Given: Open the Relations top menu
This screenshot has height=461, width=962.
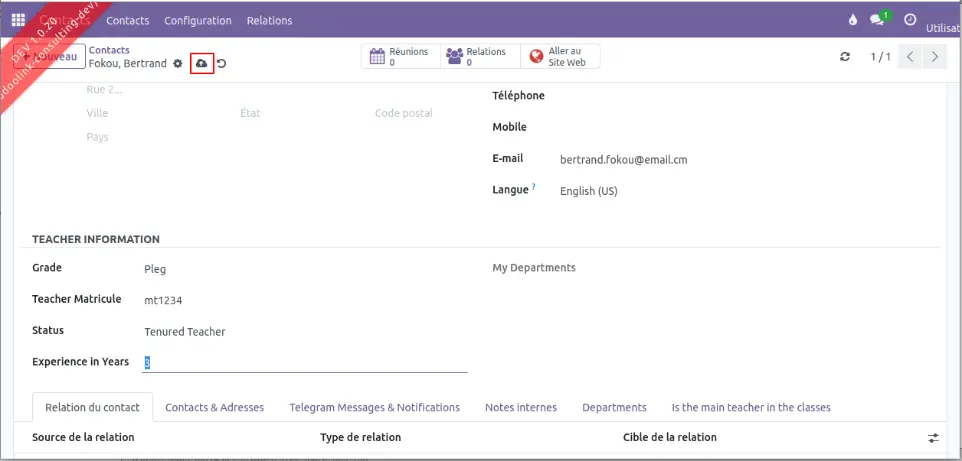Looking at the screenshot, I should [x=269, y=20].
